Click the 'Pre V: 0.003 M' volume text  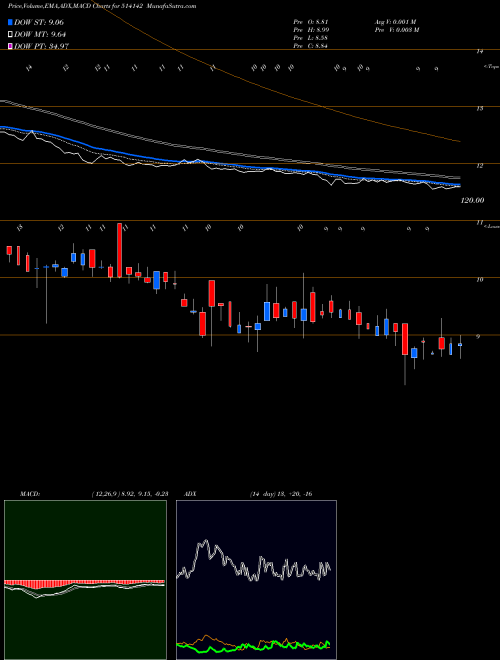(396, 30)
